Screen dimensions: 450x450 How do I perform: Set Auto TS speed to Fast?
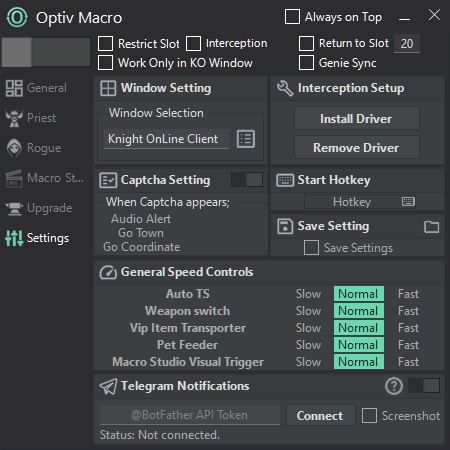coord(408,294)
